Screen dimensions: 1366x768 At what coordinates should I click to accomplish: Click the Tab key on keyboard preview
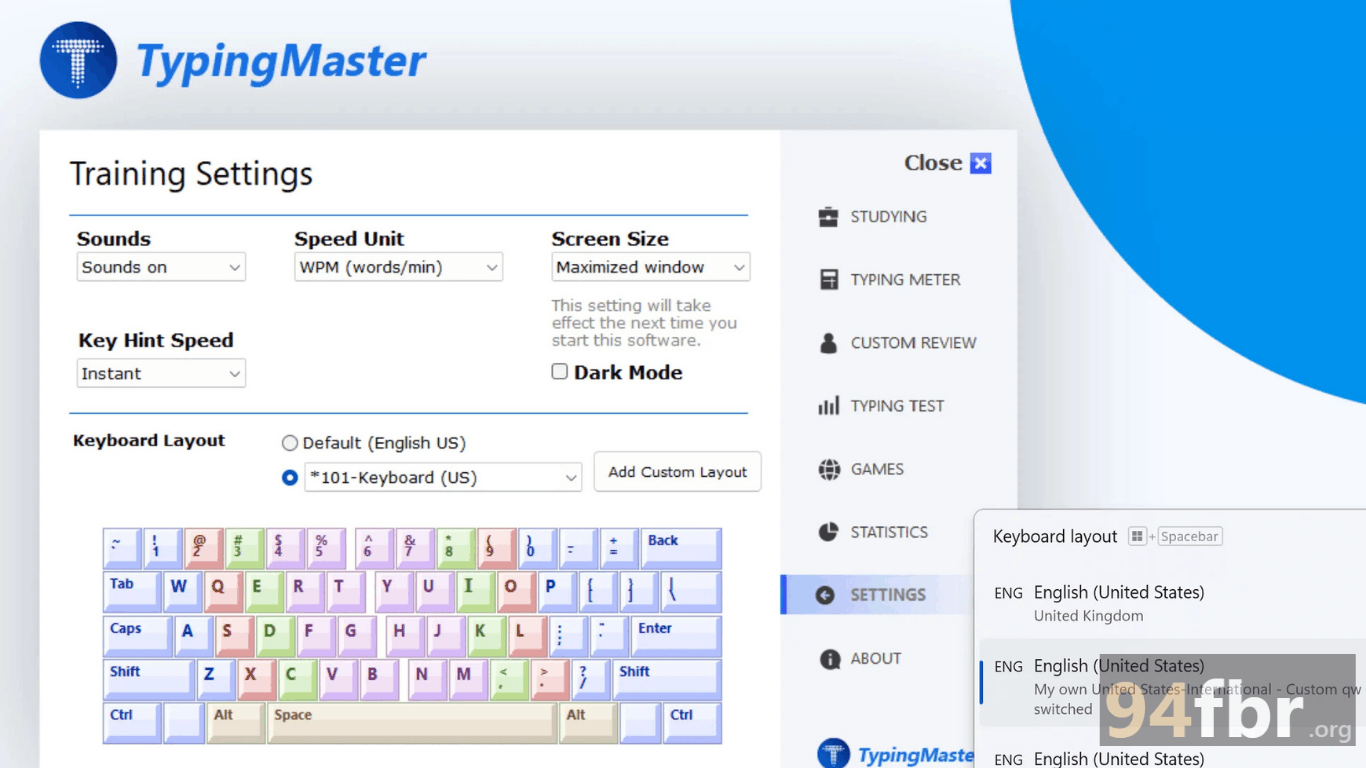[x=133, y=592]
